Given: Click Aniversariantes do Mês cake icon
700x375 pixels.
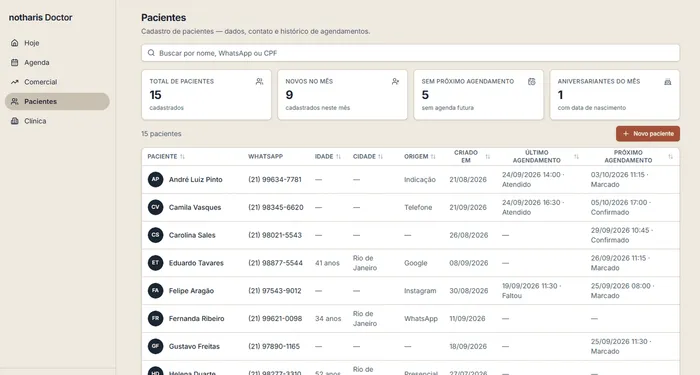Looking at the screenshot, I should [x=668, y=81].
